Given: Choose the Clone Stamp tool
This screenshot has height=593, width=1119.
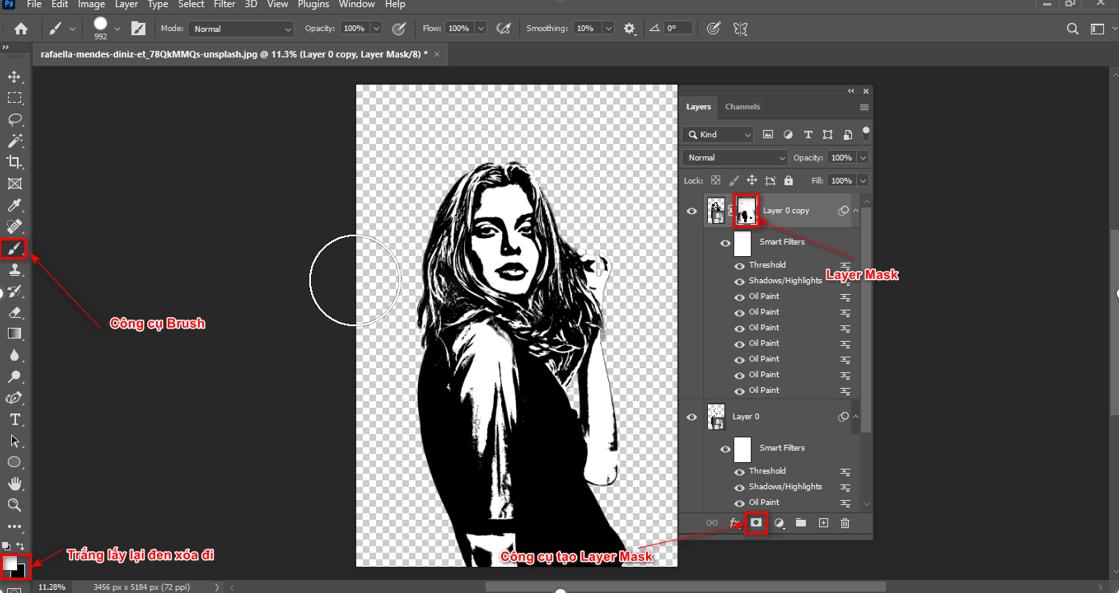Looking at the screenshot, I should (x=14, y=270).
